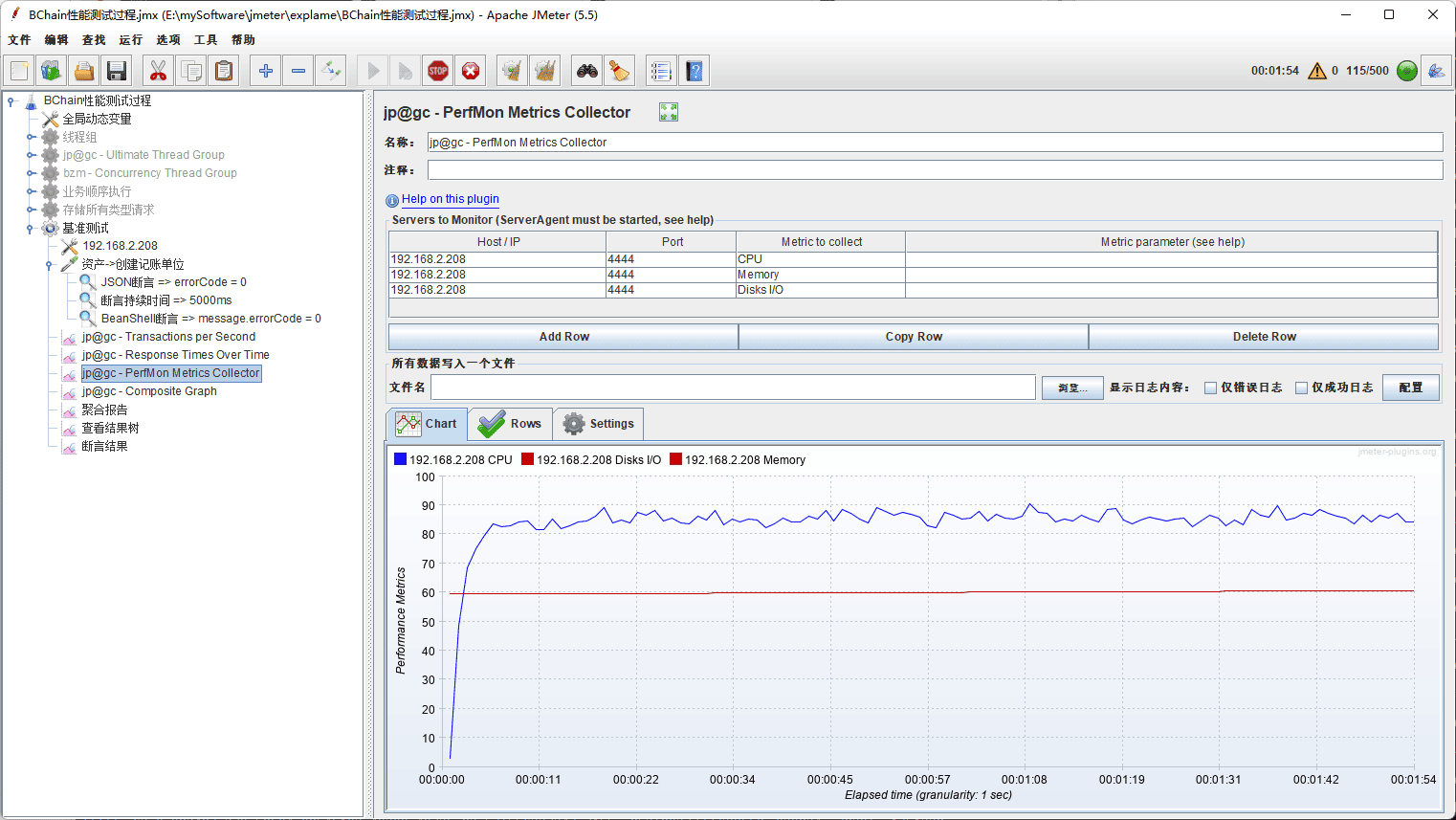This screenshot has height=820, width=1456.
Task: Click the 文件名 input field
Action: coord(733,388)
